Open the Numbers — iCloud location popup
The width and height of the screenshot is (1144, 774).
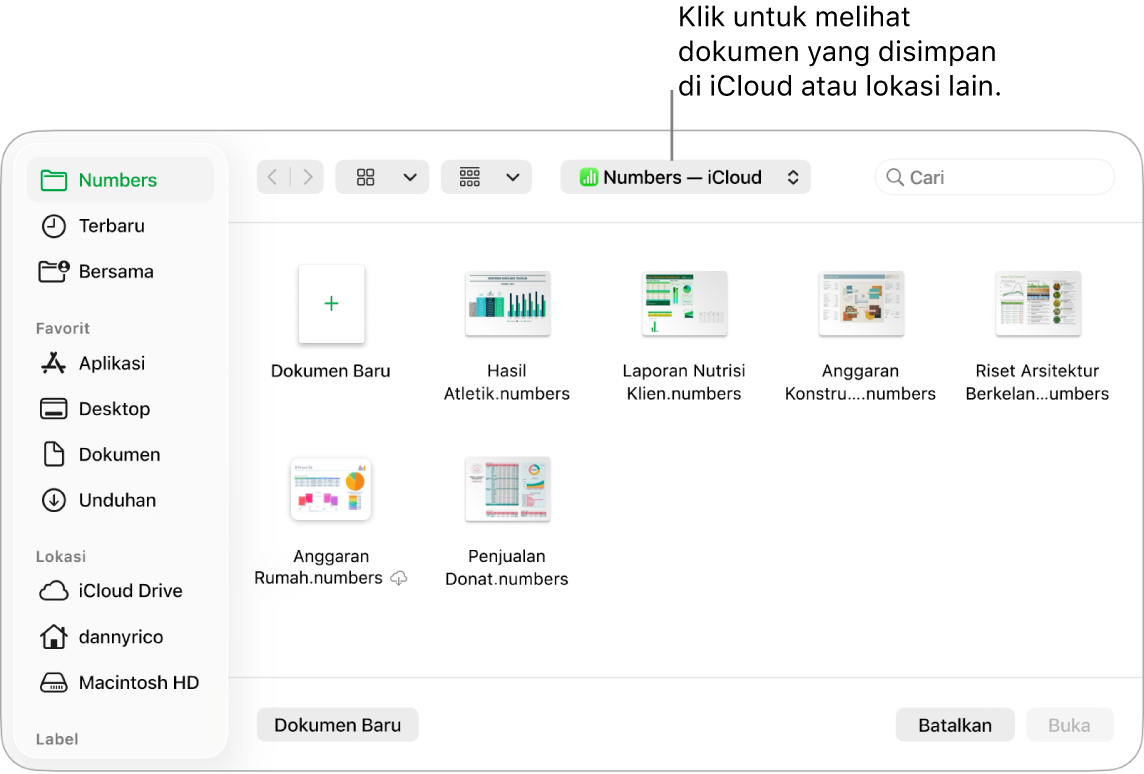[x=685, y=177]
